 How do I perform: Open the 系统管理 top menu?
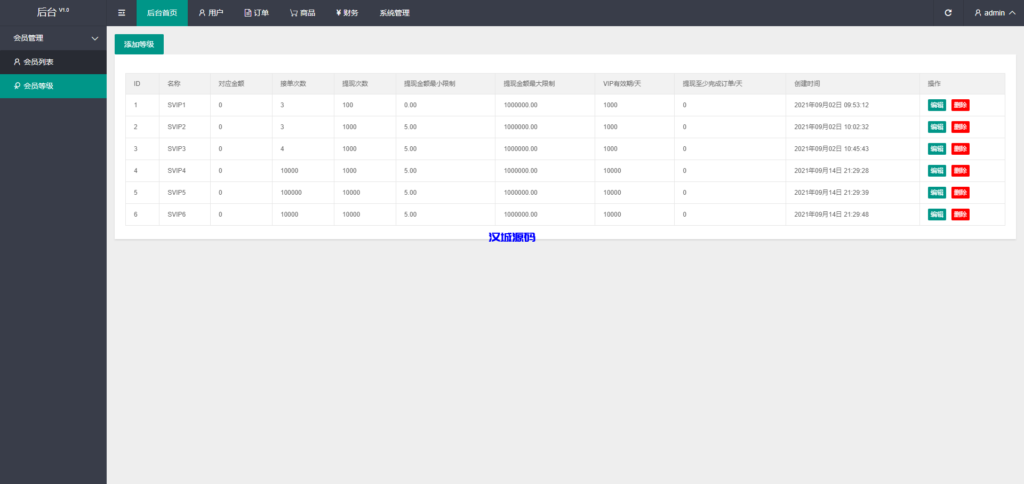(394, 13)
